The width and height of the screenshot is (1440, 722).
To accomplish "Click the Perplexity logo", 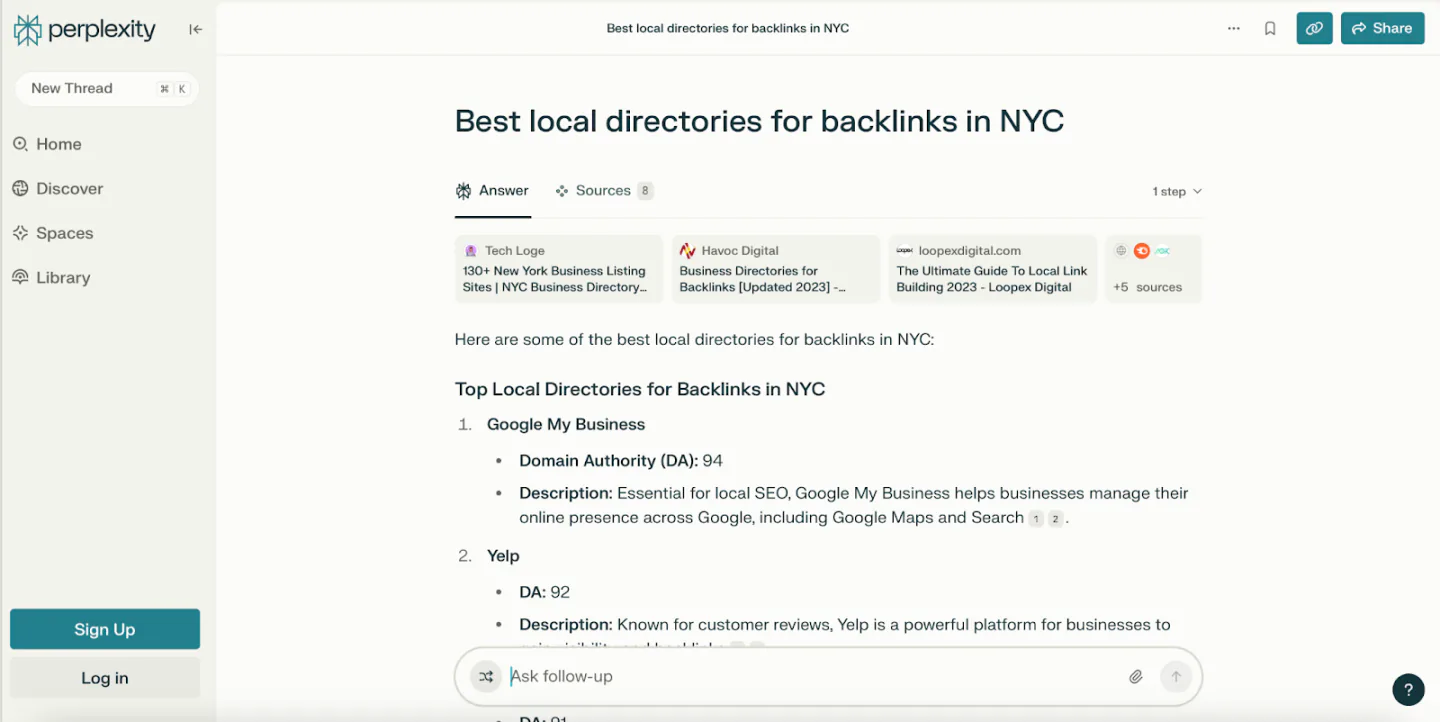I will [84, 30].
